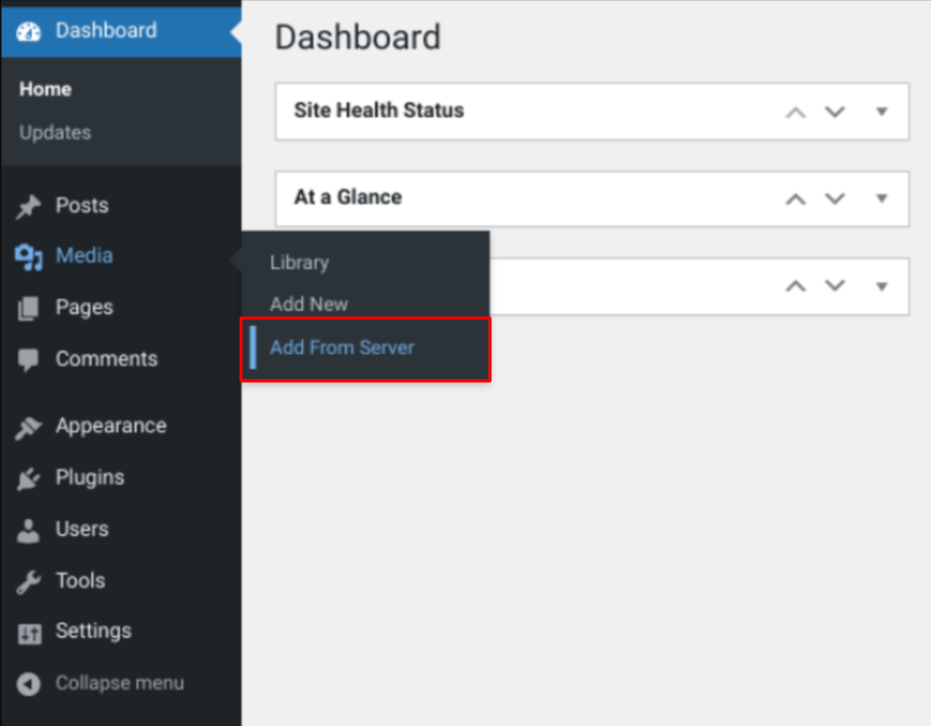Click the Settings sliders icon
The width and height of the screenshot is (931, 726).
[x=29, y=632]
